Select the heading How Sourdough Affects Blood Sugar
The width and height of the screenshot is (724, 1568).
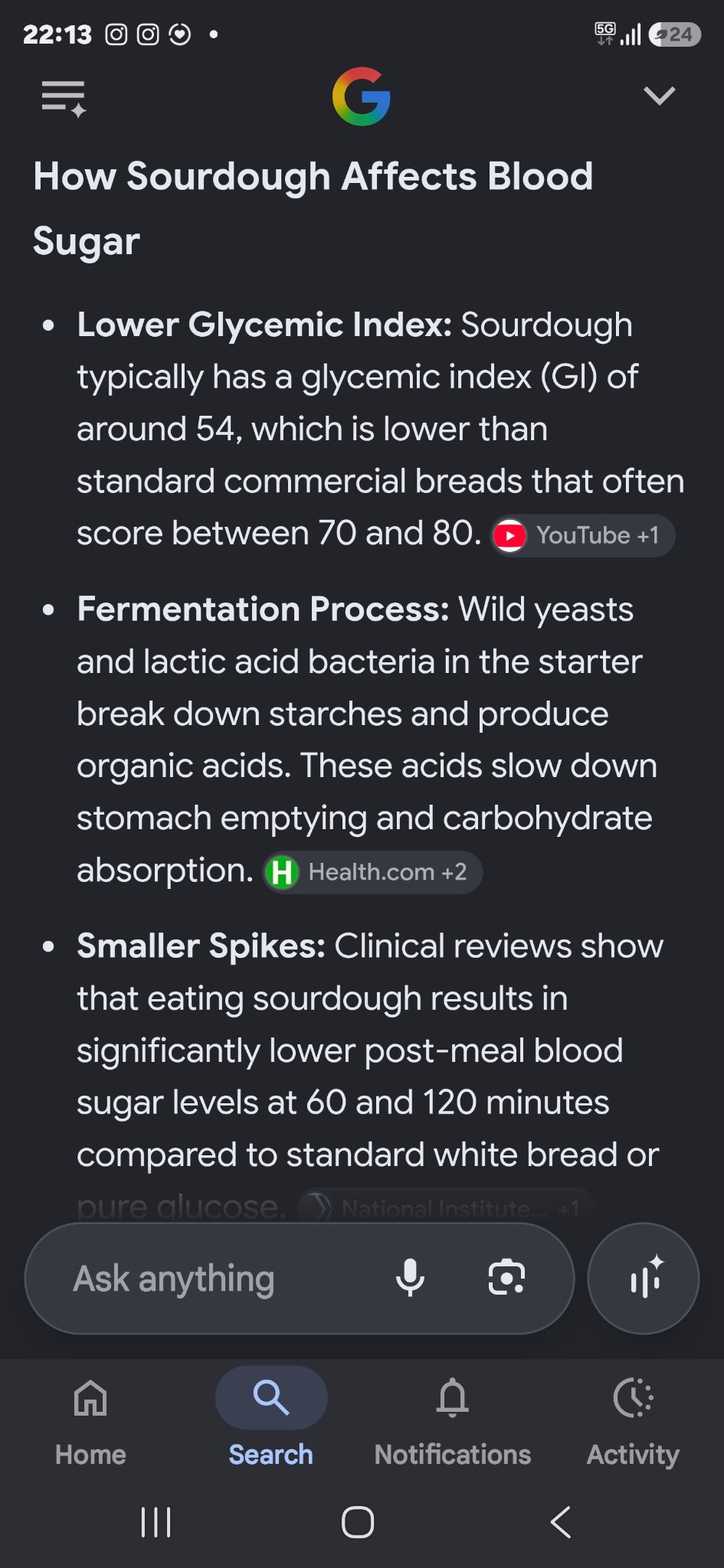[313, 208]
